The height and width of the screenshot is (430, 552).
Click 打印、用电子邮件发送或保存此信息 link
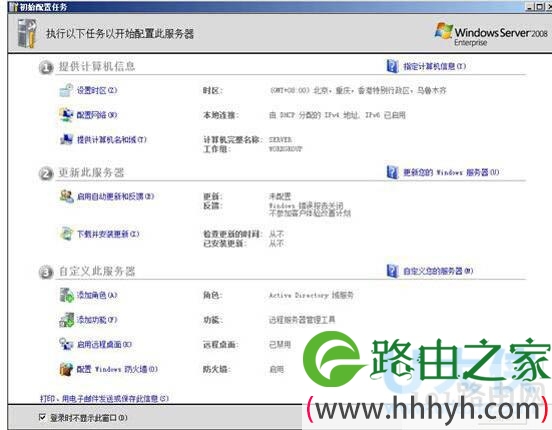(x=105, y=399)
